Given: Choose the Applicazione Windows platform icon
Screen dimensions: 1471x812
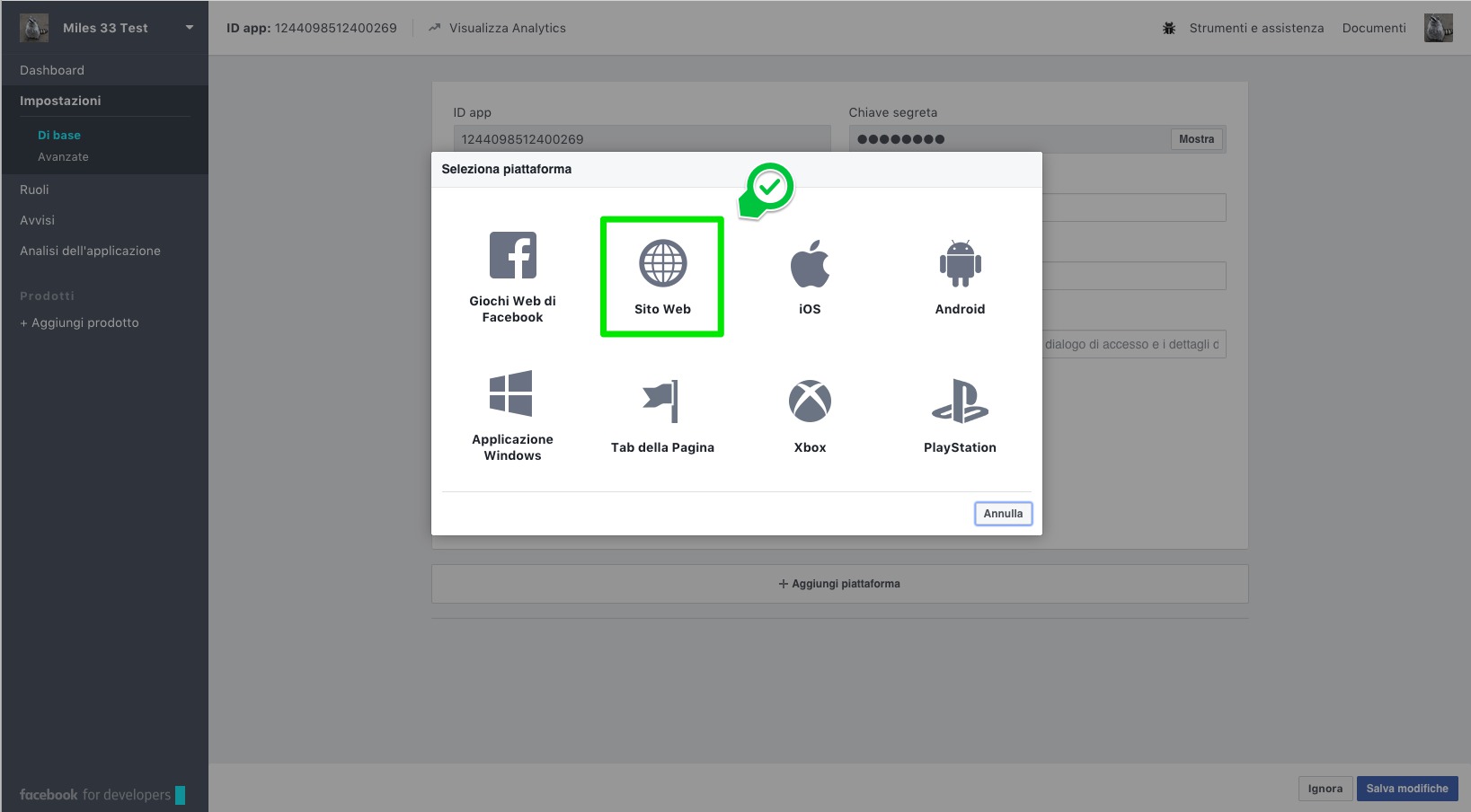Looking at the screenshot, I should tap(511, 394).
